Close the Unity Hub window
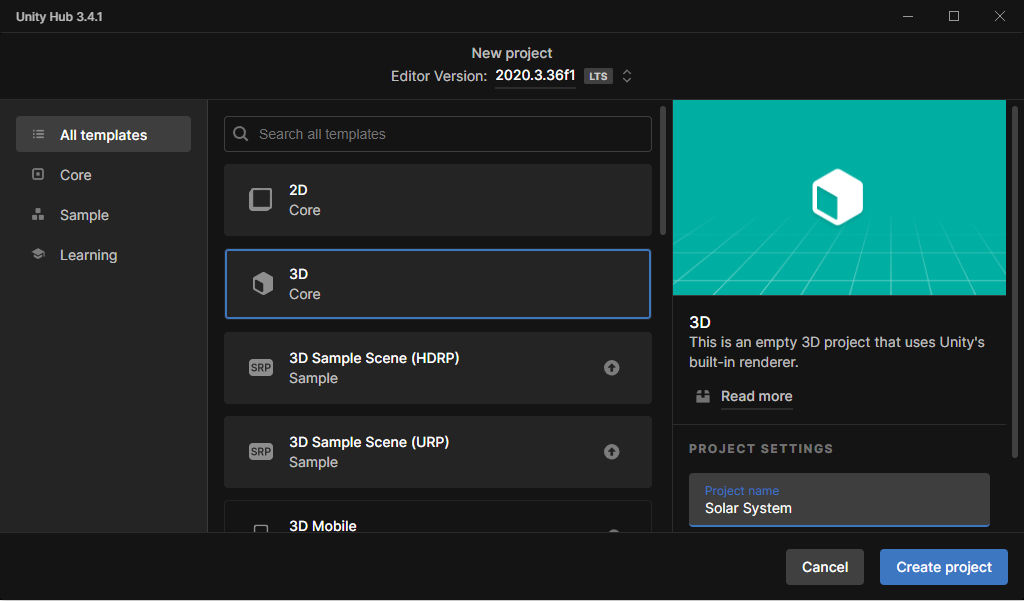1024x601 pixels. tap(999, 16)
